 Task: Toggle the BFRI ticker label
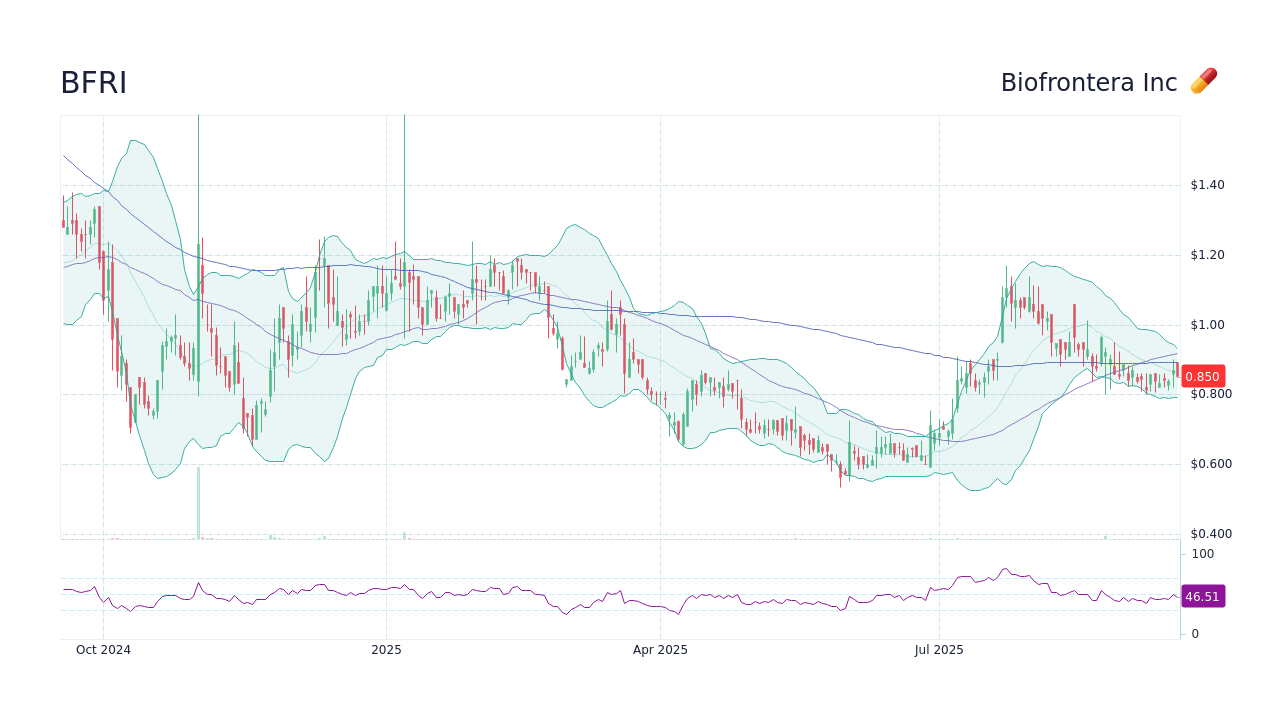[x=93, y=82]
